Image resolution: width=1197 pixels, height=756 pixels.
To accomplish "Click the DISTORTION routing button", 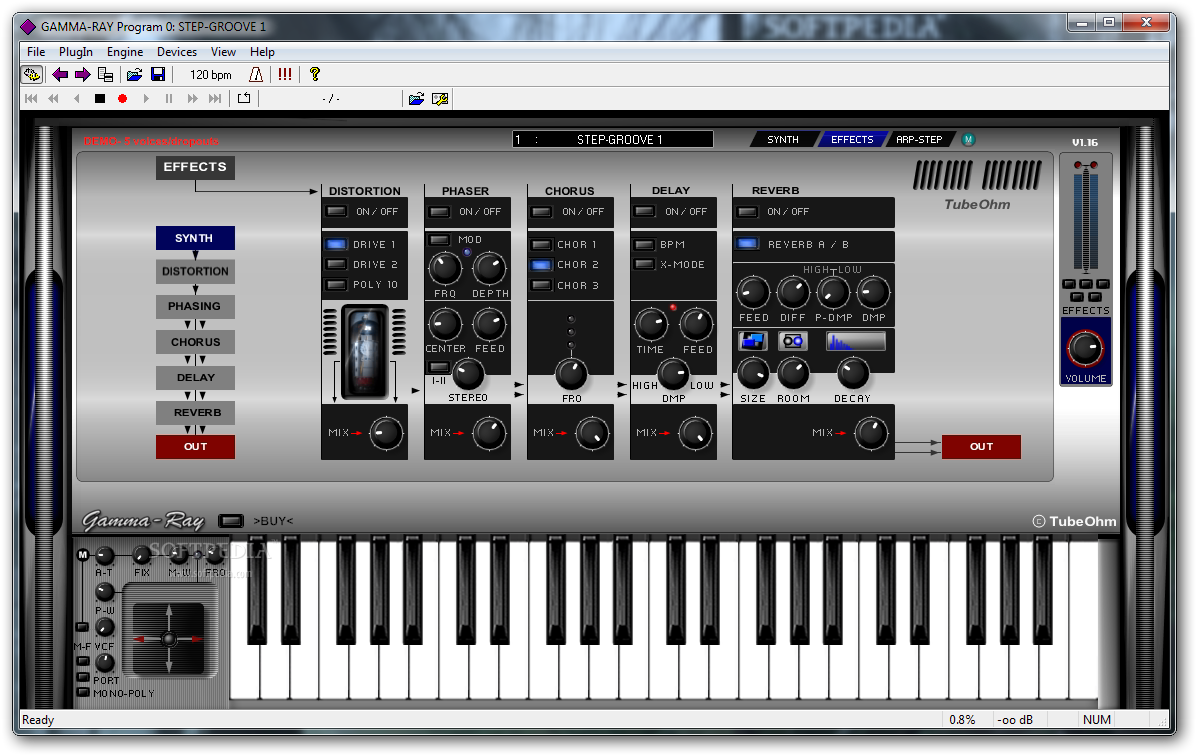I will (195, 272).
